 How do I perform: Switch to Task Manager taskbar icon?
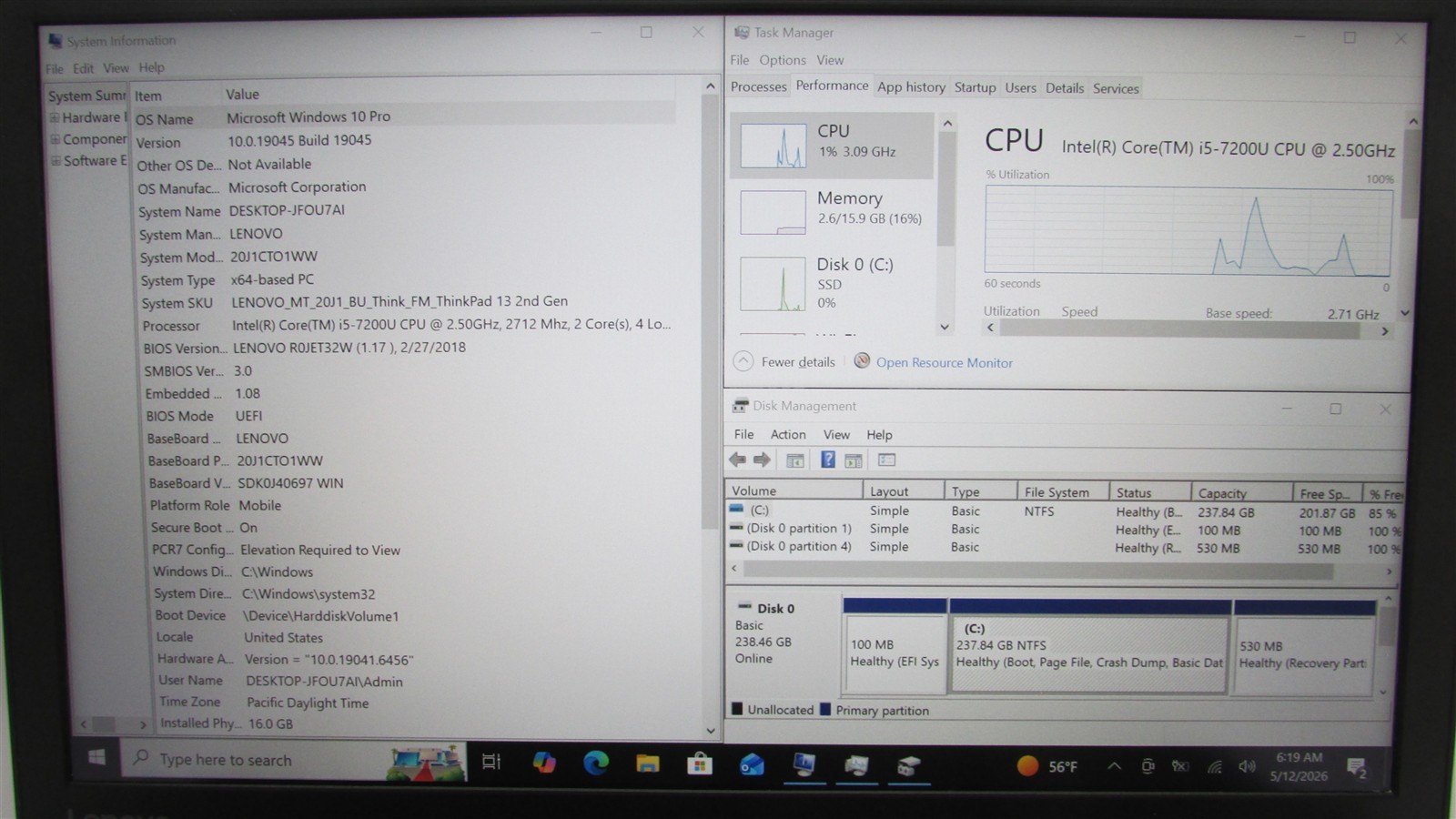coord(856,765)
